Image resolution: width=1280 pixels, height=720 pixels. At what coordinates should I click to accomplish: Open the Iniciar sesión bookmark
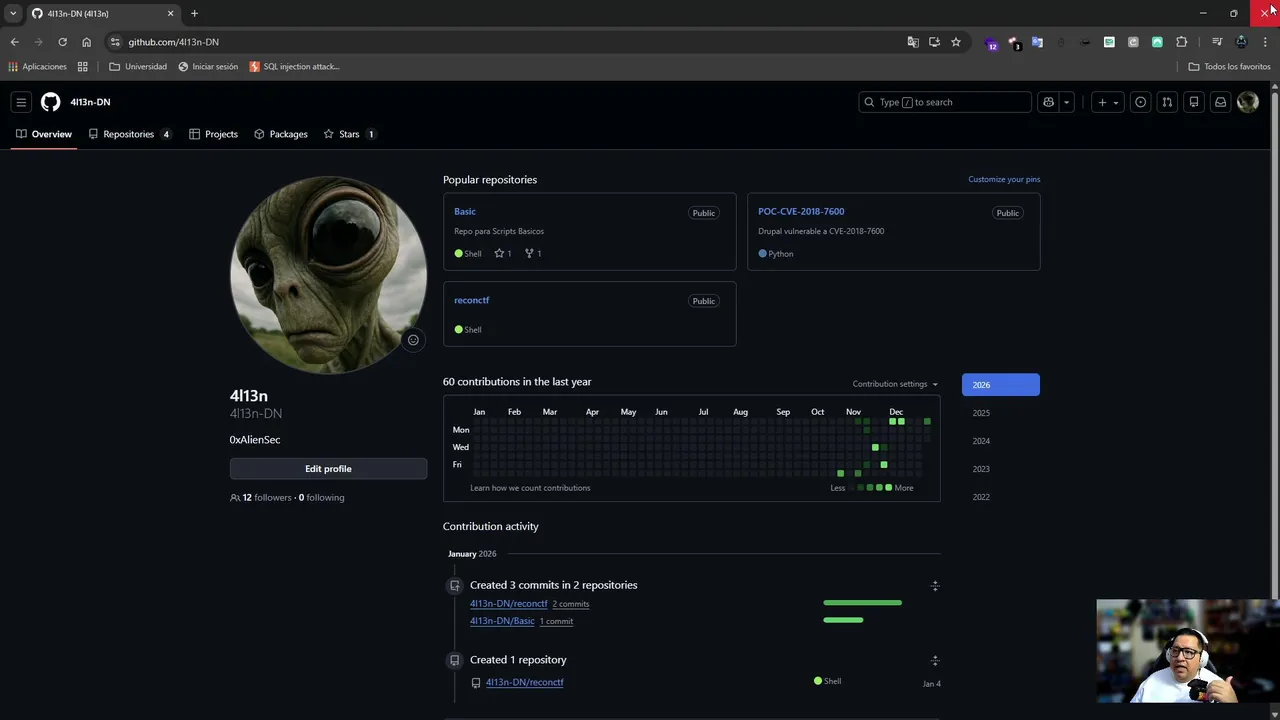click(x=208, y=67)
